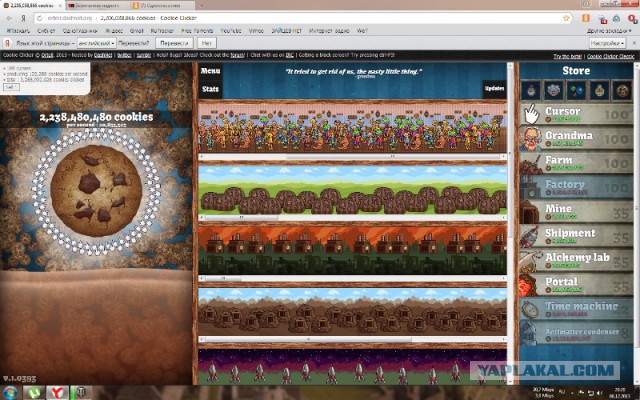Open Настройки translation settings dropdown

(607, 43)
